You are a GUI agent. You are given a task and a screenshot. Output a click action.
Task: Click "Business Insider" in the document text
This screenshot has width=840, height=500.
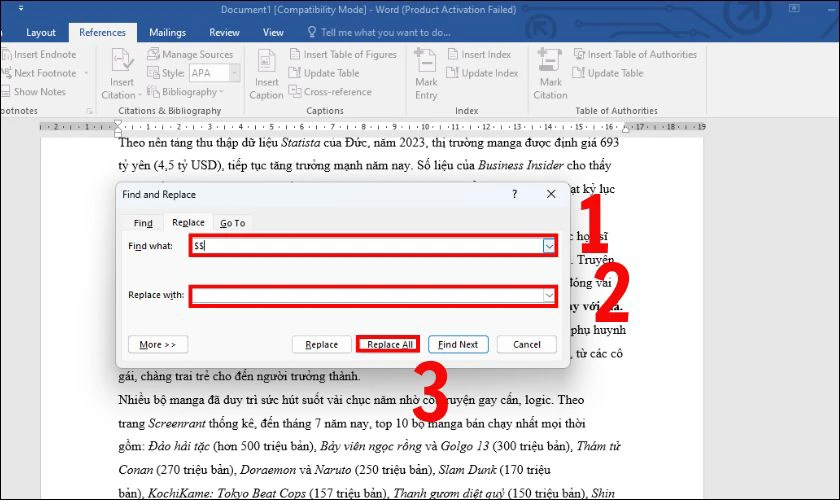click(x=521, y=166)
